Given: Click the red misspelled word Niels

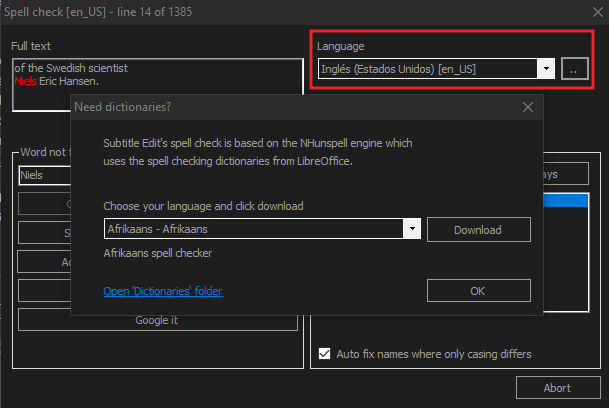Looking at the screenshot, I should pyautogui.click(x=24, y=80).
